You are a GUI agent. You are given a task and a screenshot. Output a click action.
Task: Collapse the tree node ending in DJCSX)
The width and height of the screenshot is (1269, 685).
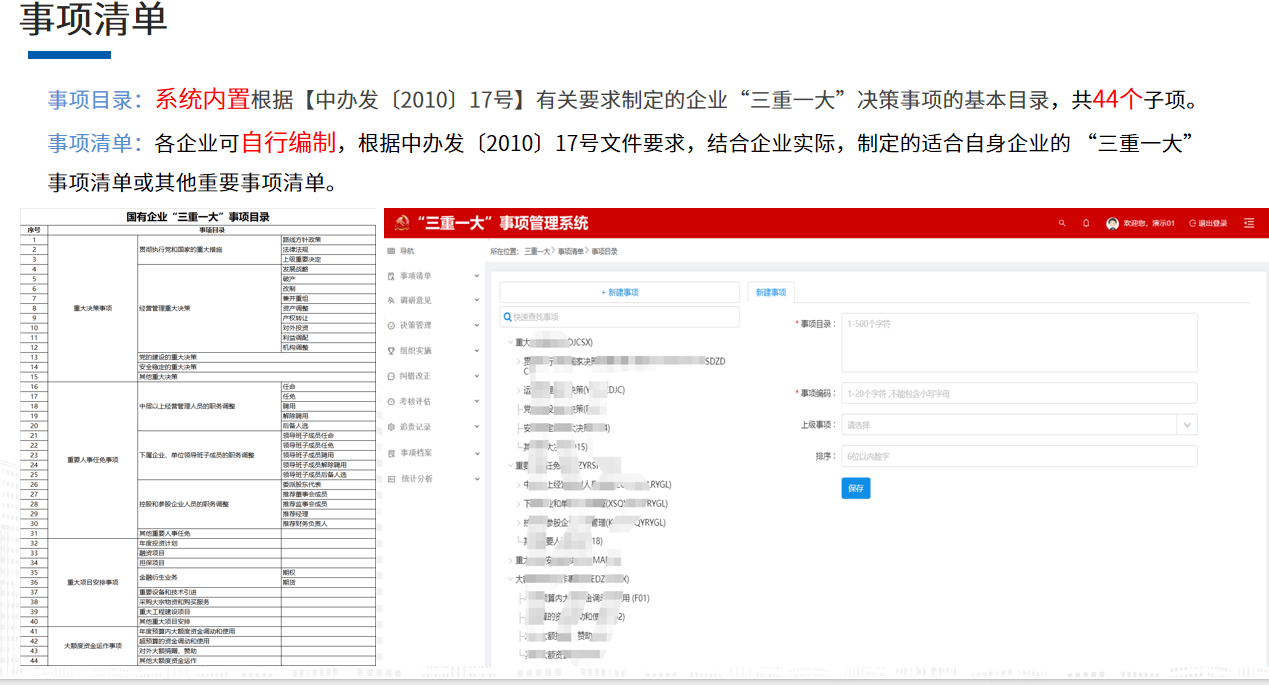click(509, 342)
